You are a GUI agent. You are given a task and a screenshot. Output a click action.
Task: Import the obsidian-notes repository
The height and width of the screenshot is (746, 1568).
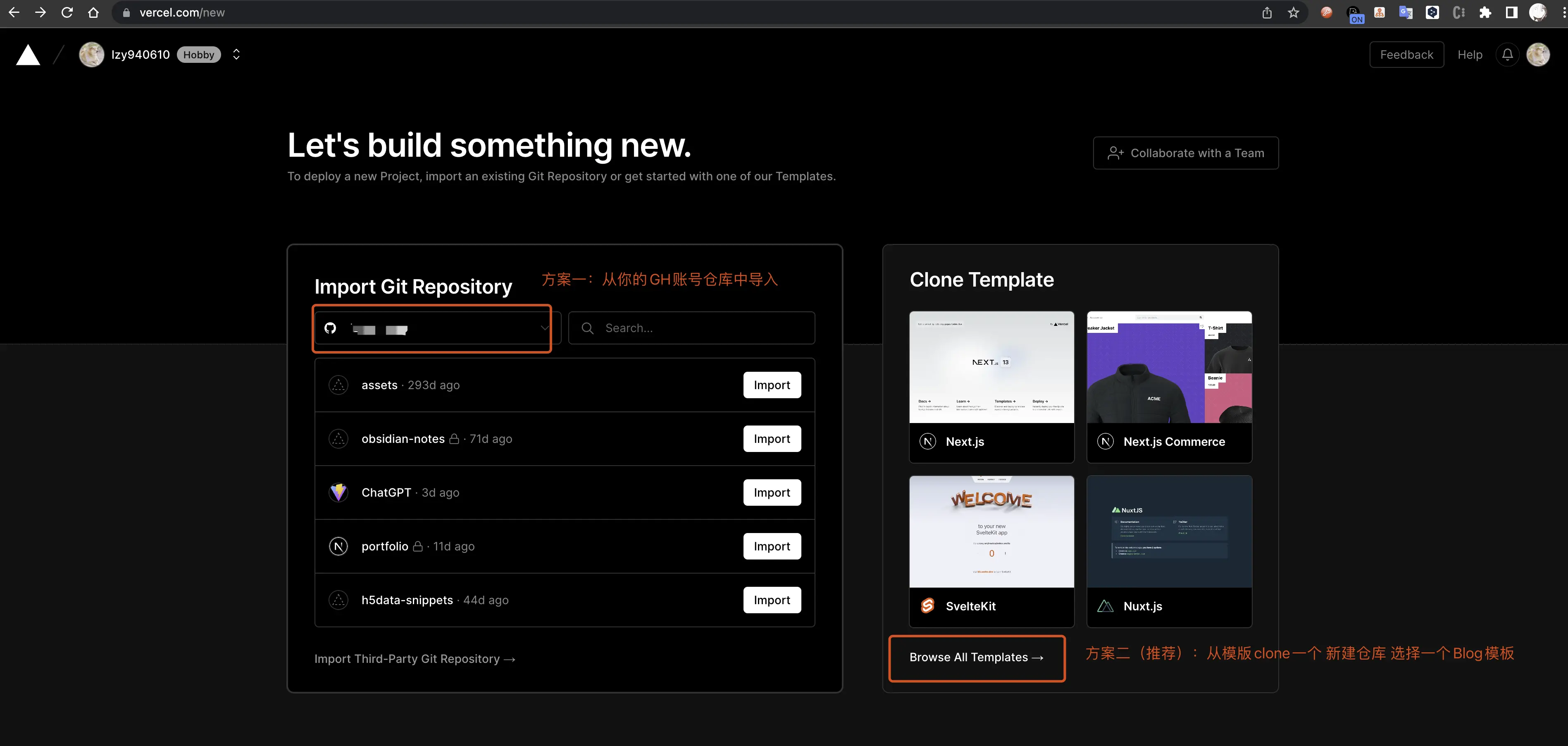tap(771, 438)
